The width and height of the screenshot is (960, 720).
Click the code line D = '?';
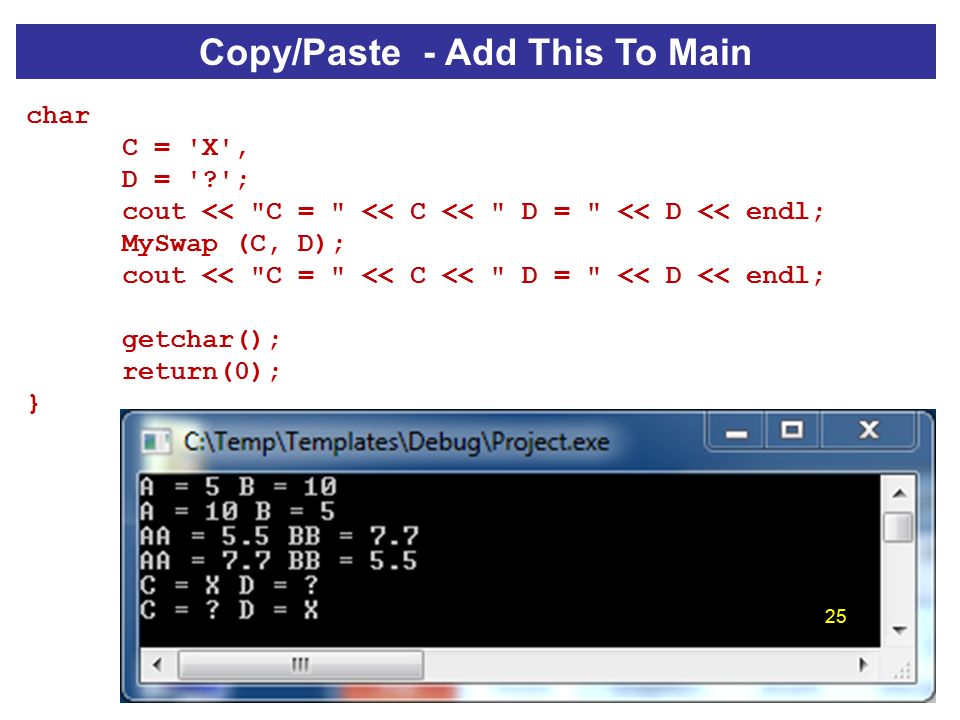(184, 179)
